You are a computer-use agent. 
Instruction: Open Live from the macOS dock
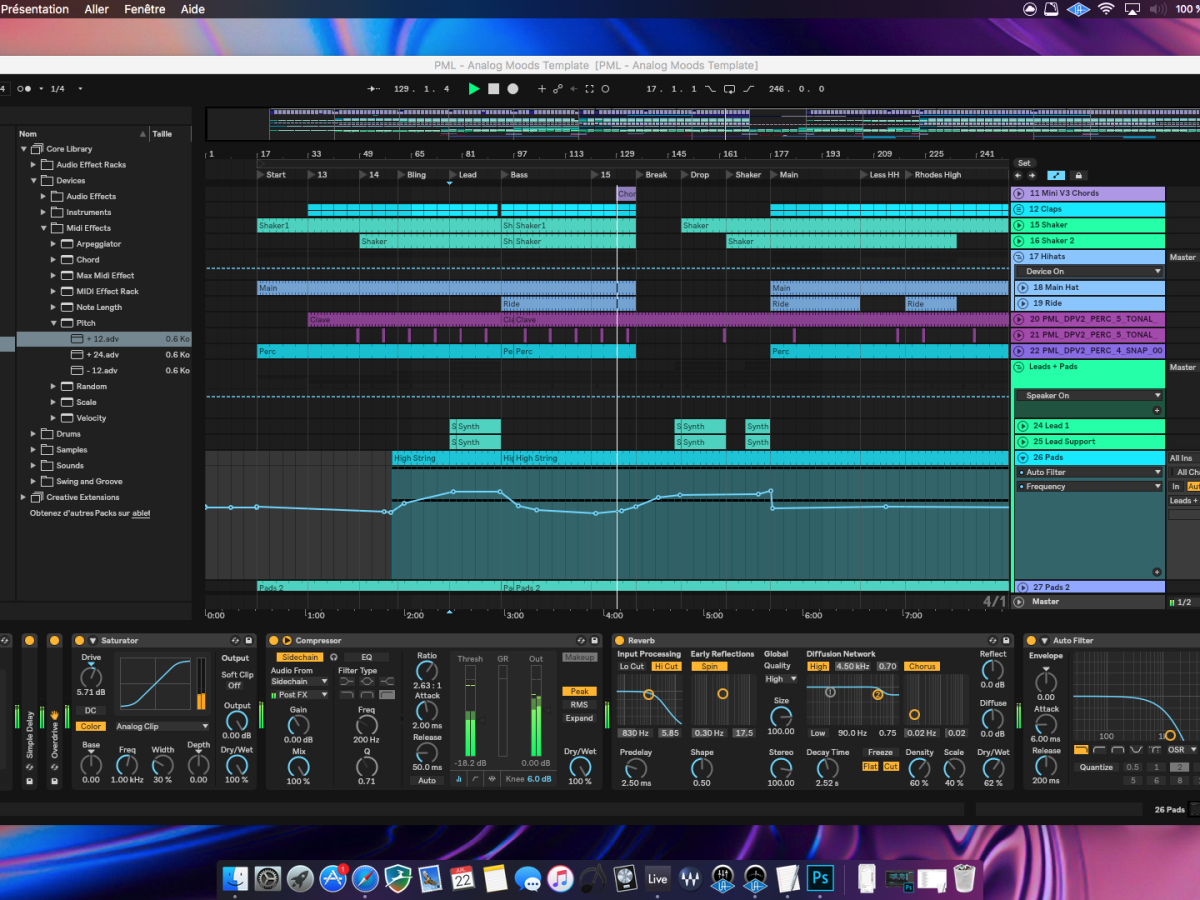point(657,879)
